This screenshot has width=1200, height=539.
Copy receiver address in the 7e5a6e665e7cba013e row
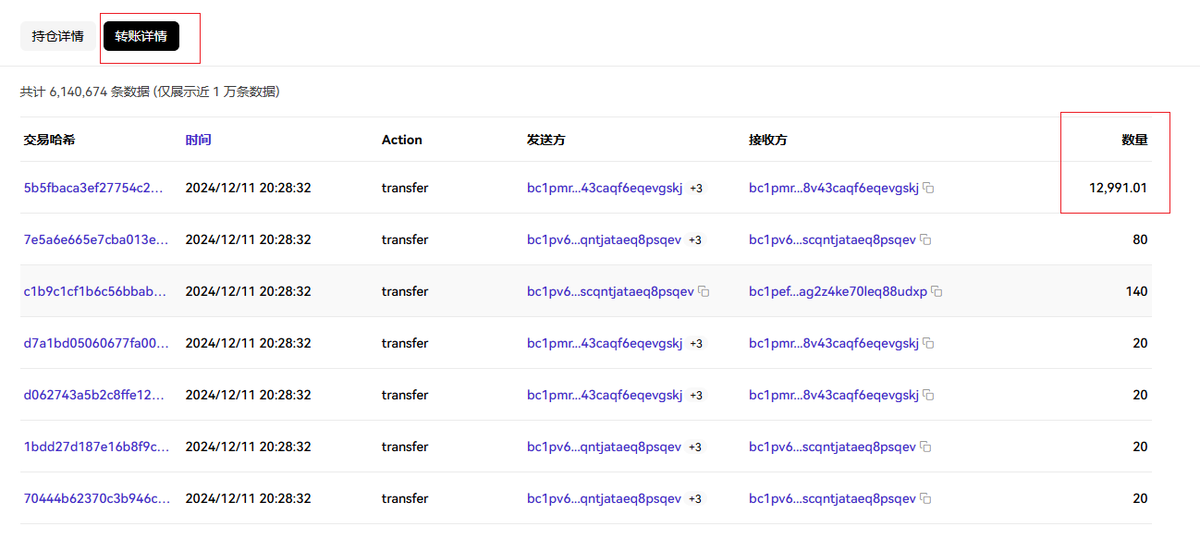click(x=925, y=240)
